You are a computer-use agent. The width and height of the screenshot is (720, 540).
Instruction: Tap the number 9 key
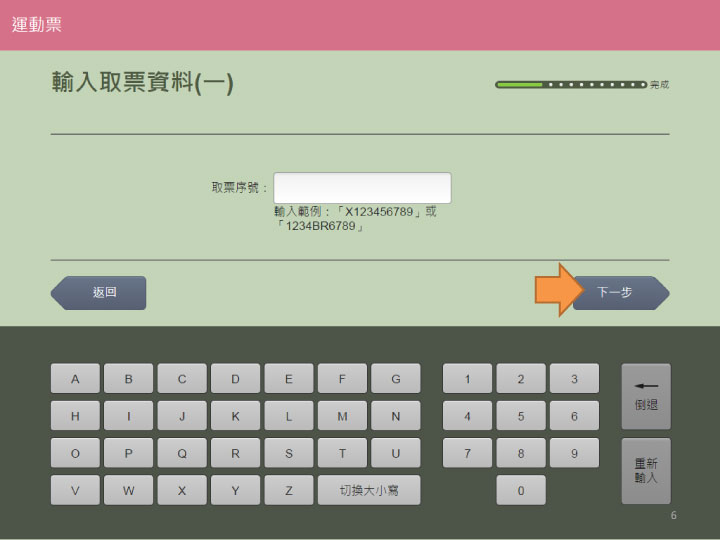(574, 453)
